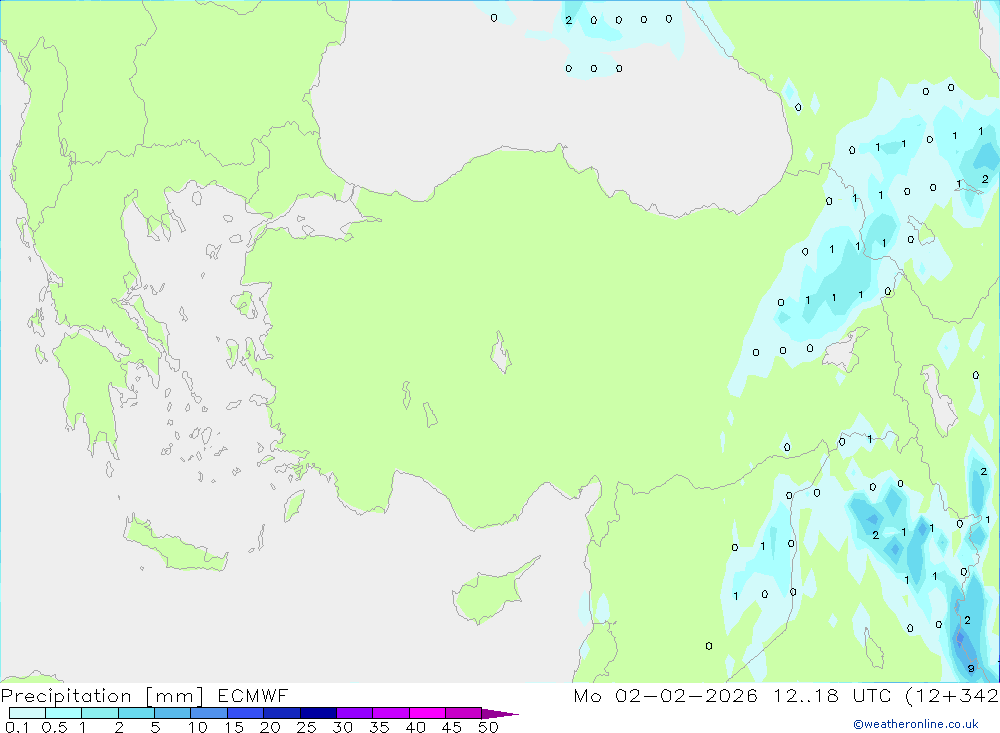Select the 20–25 mm dark blue swatch
Viewport: 1000px width, 733px height.
tap(281, 713)
